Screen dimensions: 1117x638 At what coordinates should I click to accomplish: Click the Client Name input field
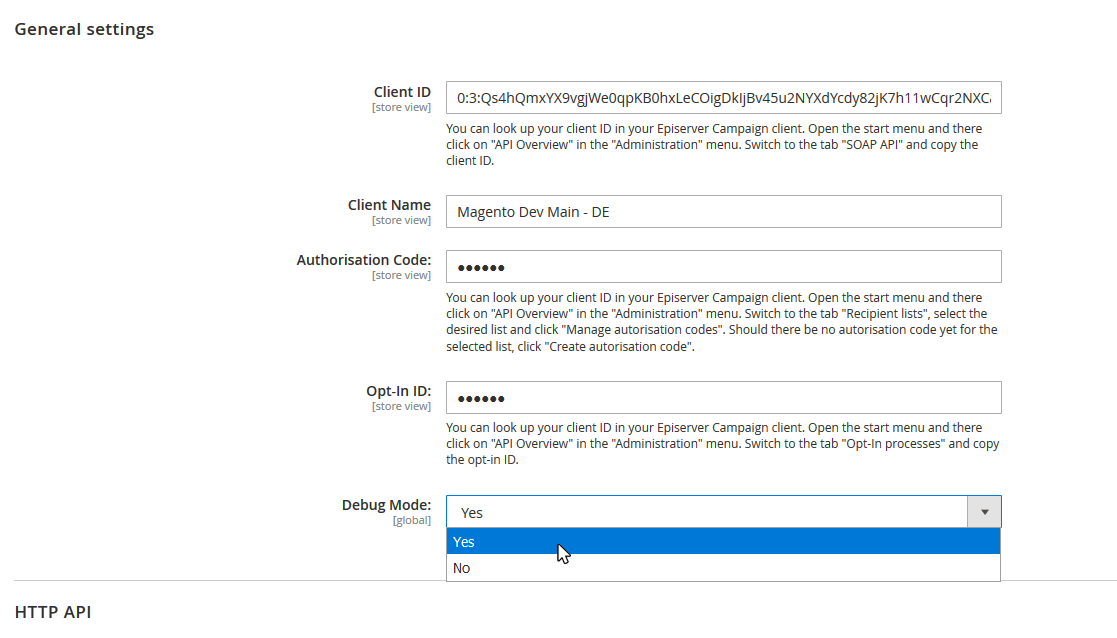(723, 211)
